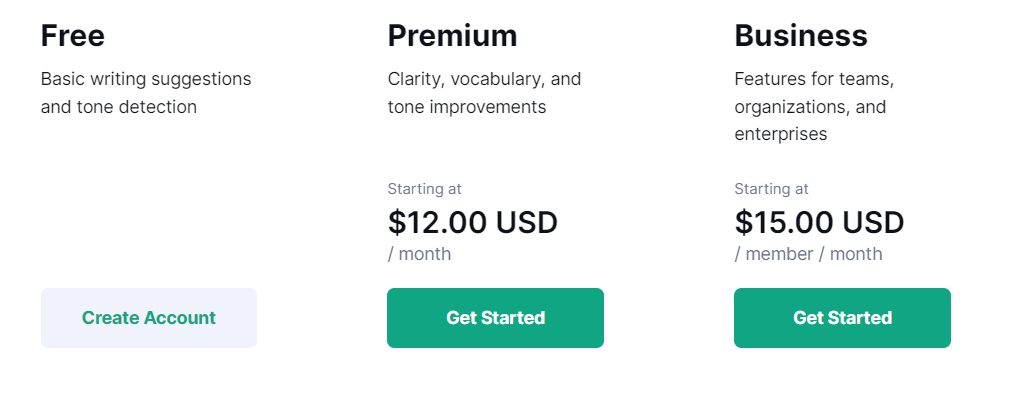Click the $12.00 USD price
The height and width of the screenshot is (408, 1029).
(x=472, y=222)
